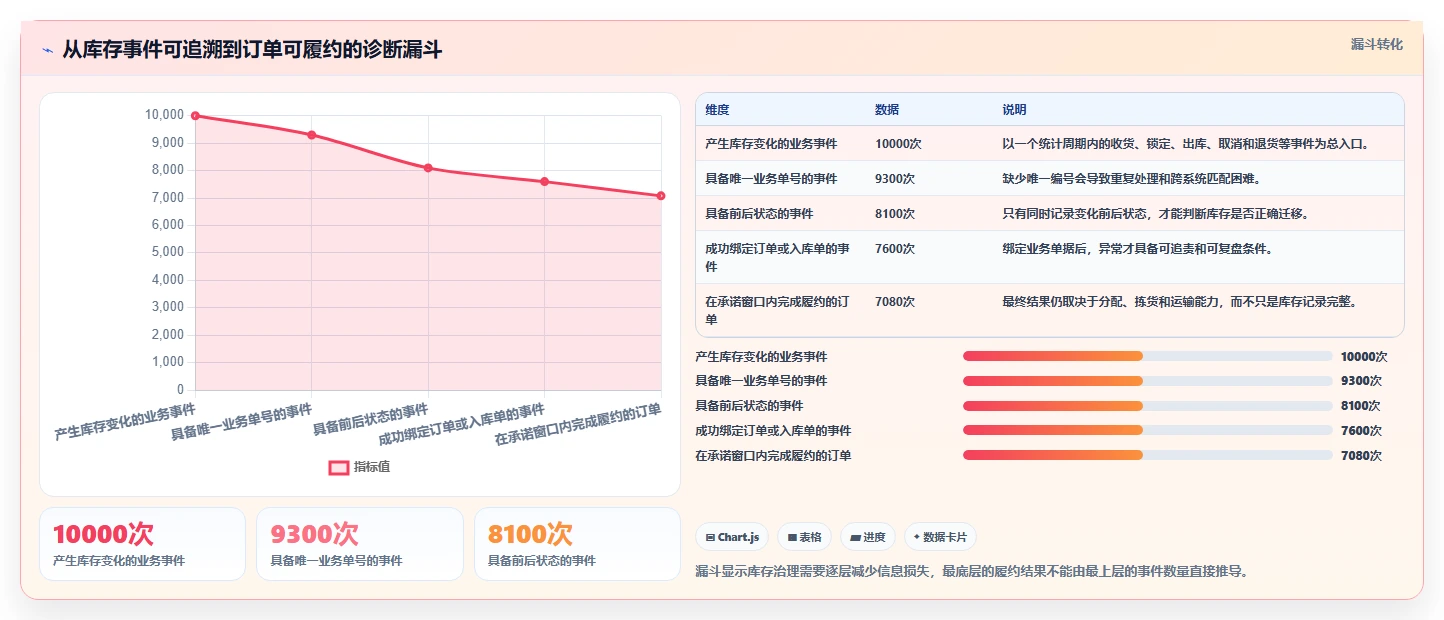Viewport: 1444px width, 620px height.
Task: Click progress bar for 成功绑定订单或入库单的事件
Action: click(1147, 430)
